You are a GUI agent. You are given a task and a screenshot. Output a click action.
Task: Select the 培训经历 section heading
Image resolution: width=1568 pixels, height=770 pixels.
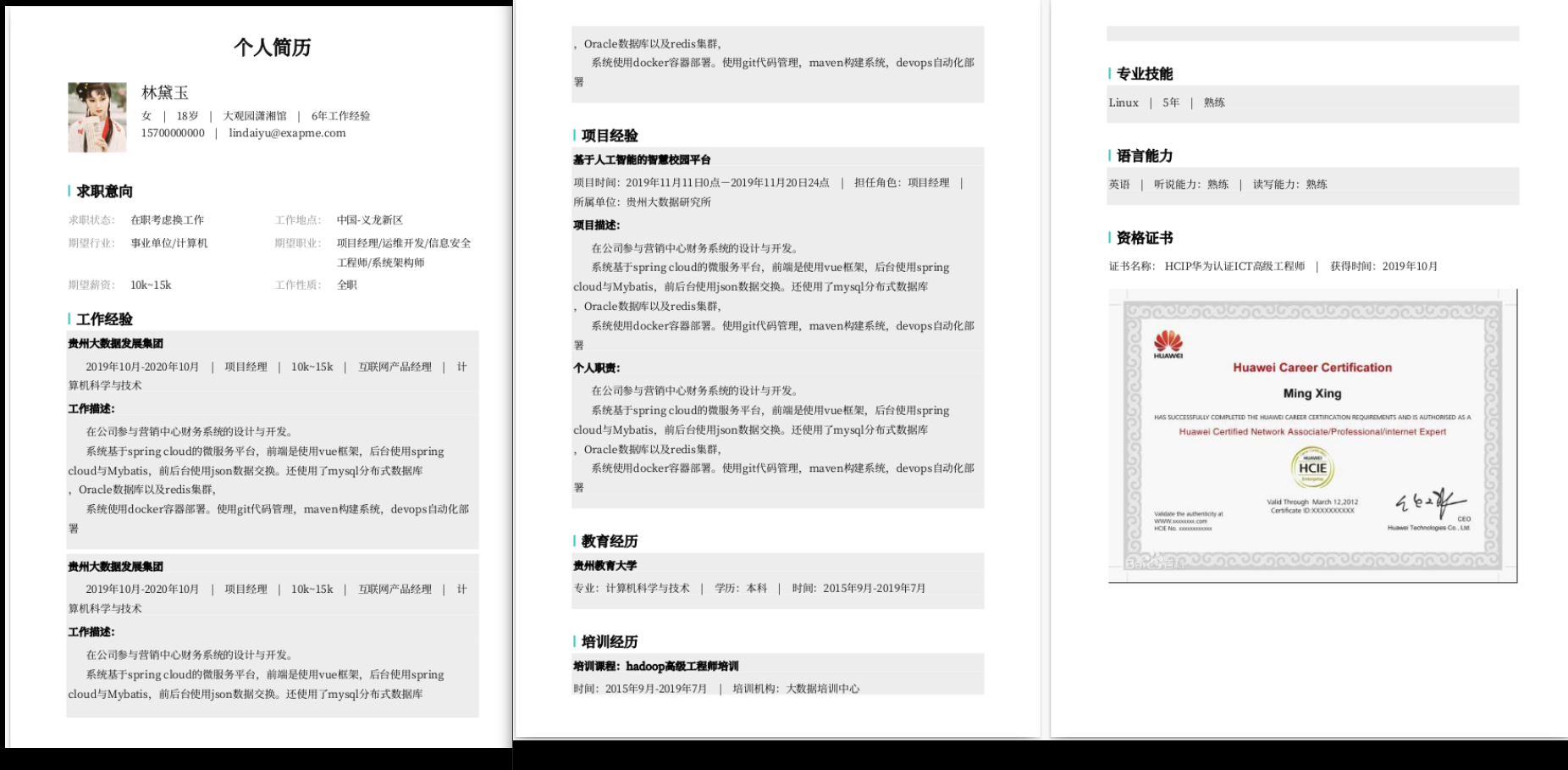click(610, 642)
